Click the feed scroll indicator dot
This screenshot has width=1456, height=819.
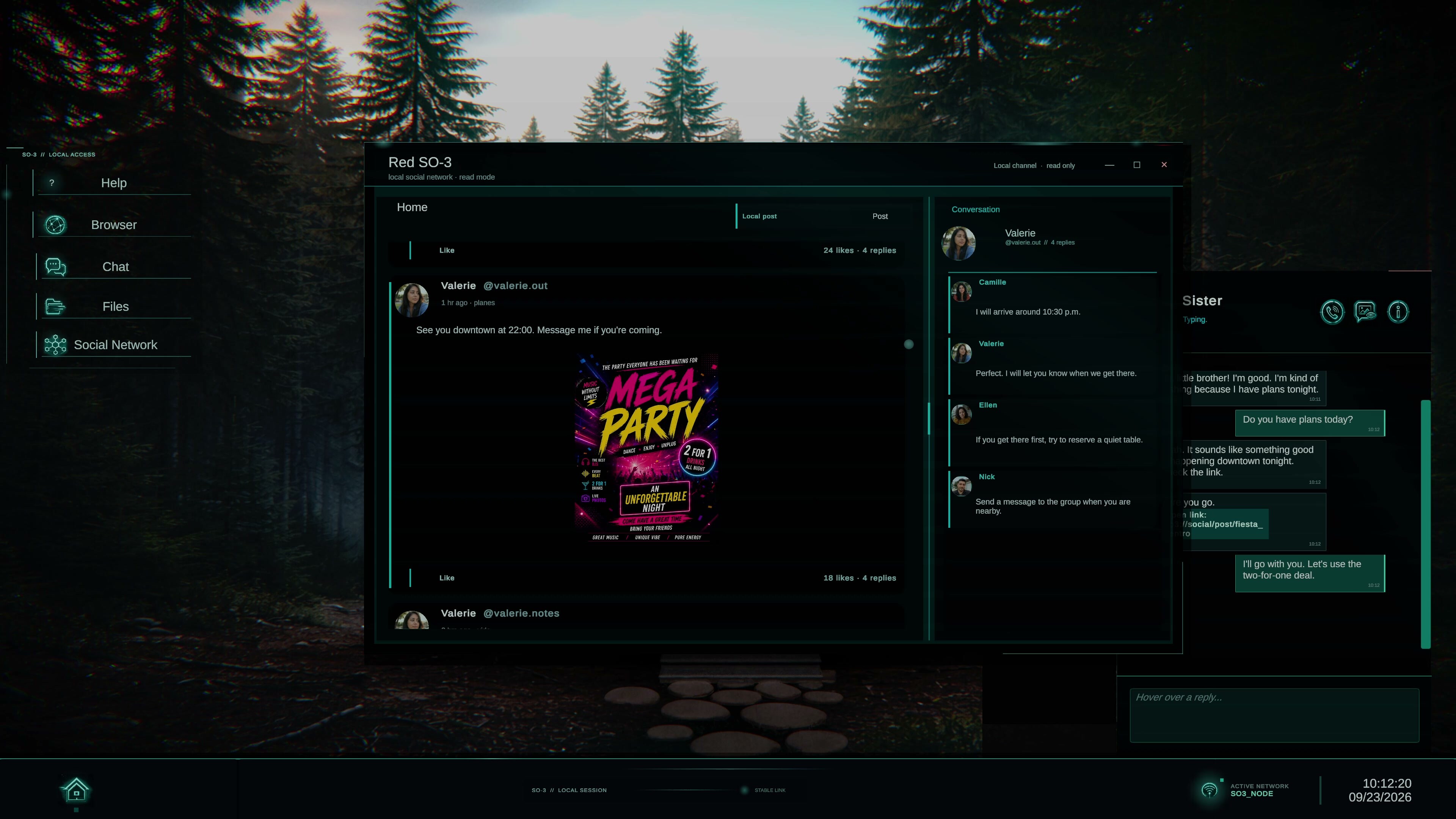point(909,344)
